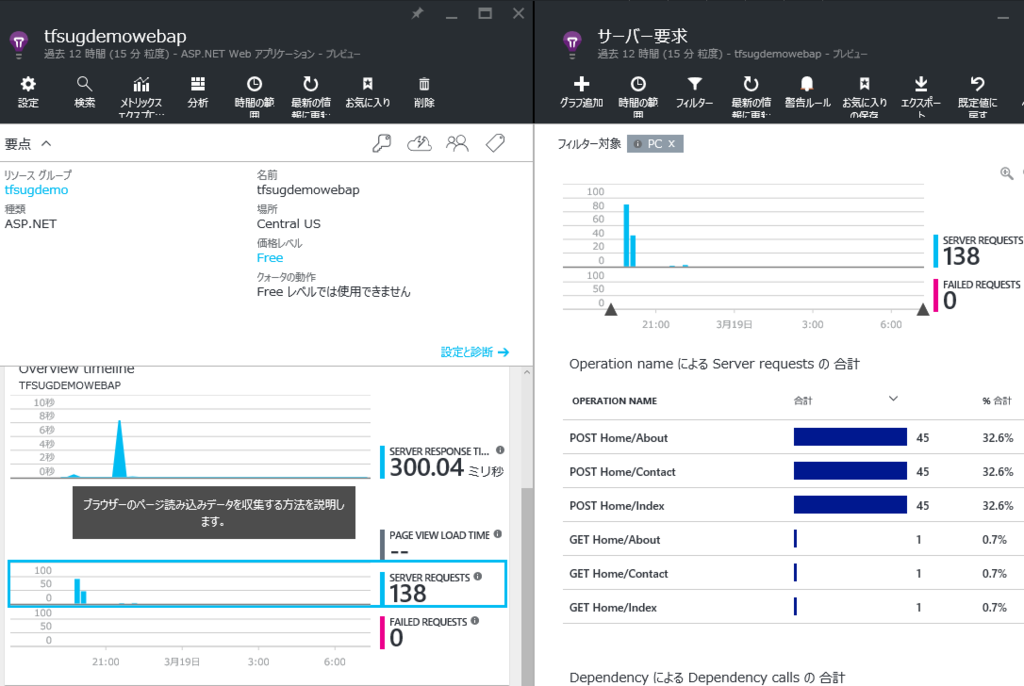Open the users icon in Essentials bar
Screen dimensions: 1024x686
[x=457, y=143]
